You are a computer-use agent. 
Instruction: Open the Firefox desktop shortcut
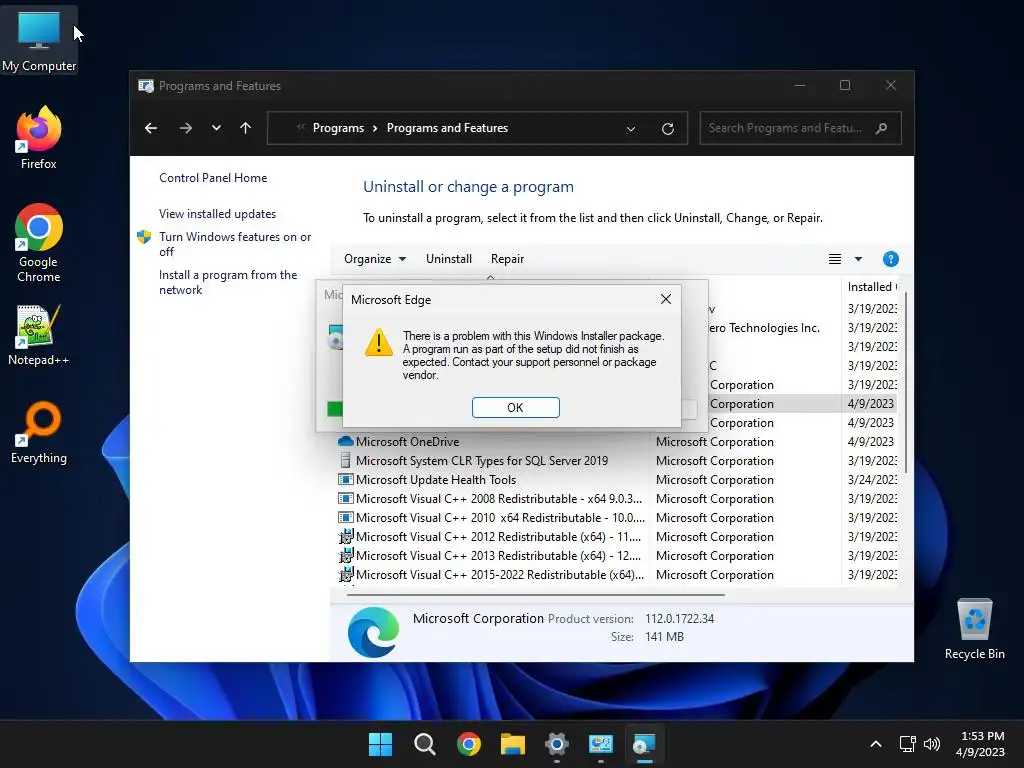point(39,138)
